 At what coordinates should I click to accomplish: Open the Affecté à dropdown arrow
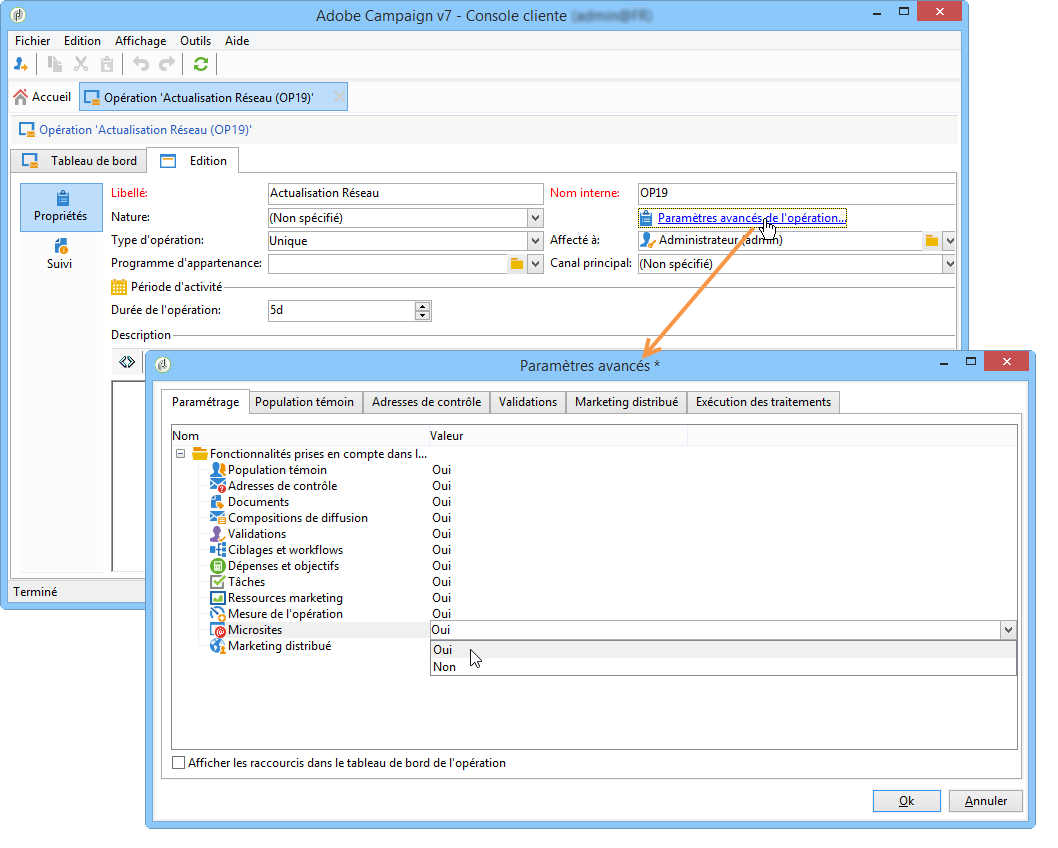(949, 241)
